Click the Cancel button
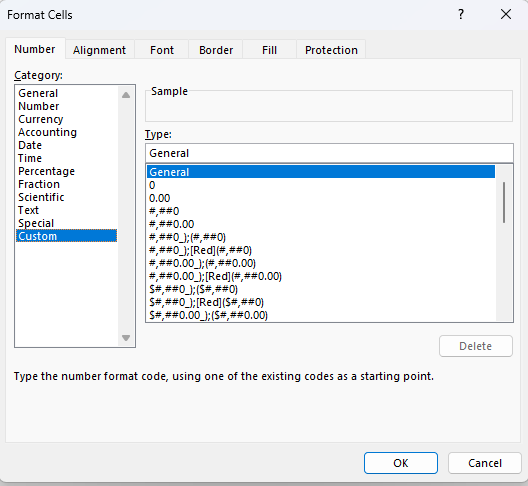Image resolution: width=528 pixels, height=486 pixels. point(485,463)
